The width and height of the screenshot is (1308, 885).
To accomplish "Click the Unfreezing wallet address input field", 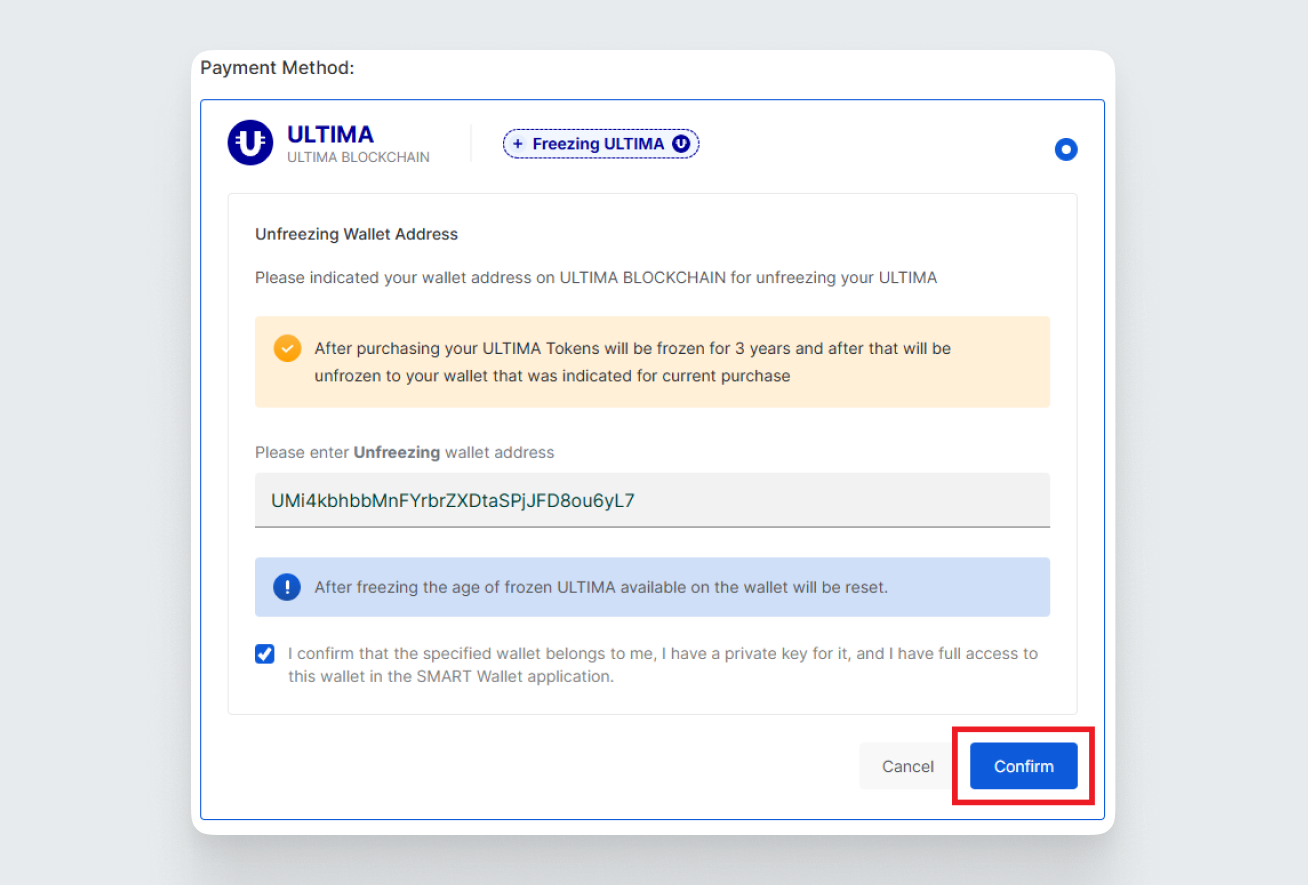I will (x=652, y=500).
